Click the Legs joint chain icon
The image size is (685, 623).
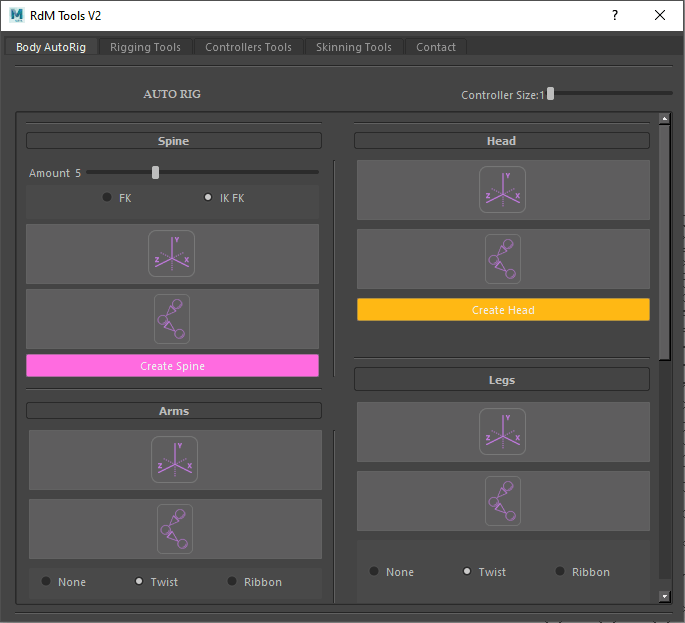503,501
